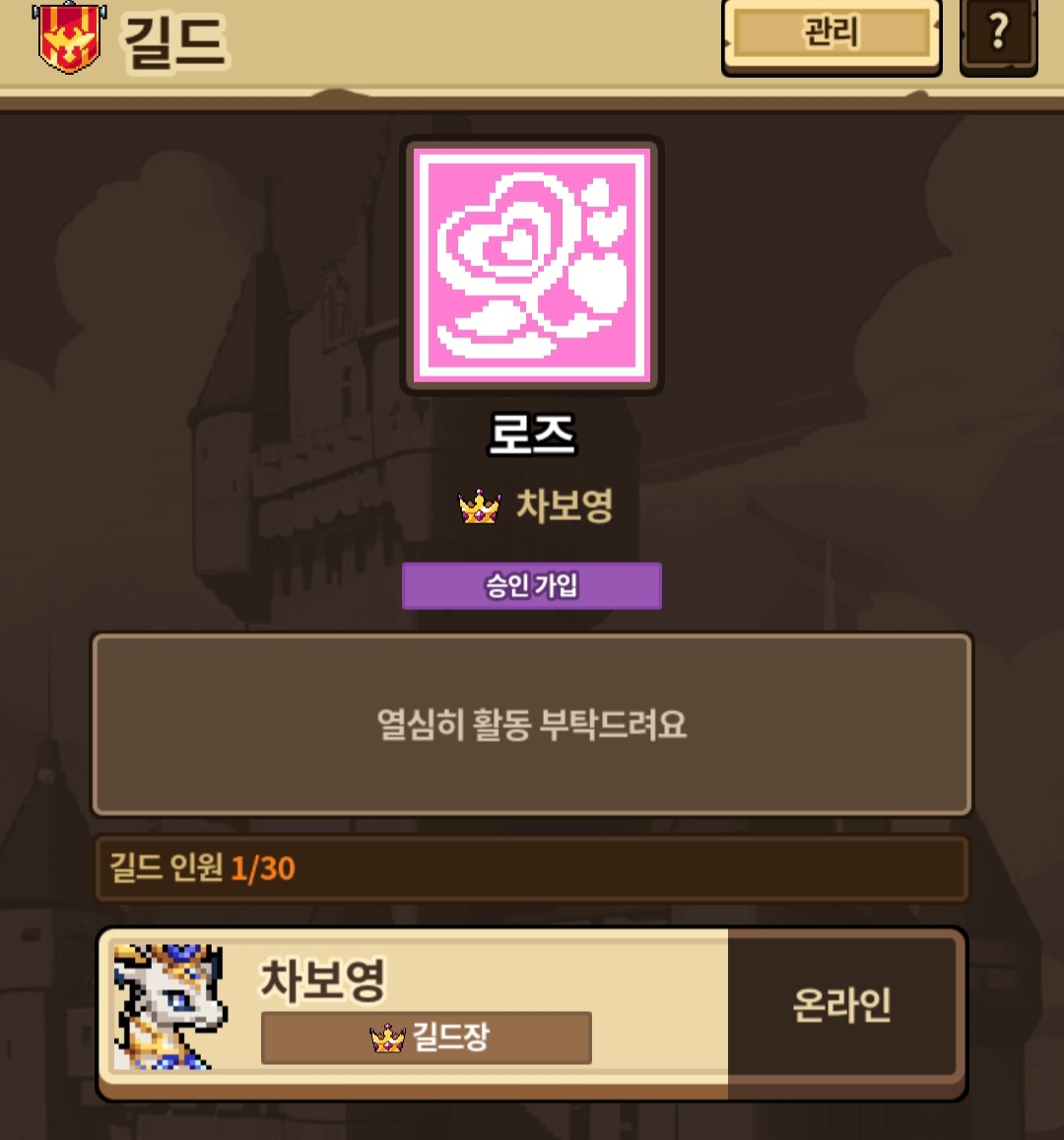Click the guild leader name 차보영 under emblem
Viewport: 1064px width, 1140px height.
coord(565,506)
